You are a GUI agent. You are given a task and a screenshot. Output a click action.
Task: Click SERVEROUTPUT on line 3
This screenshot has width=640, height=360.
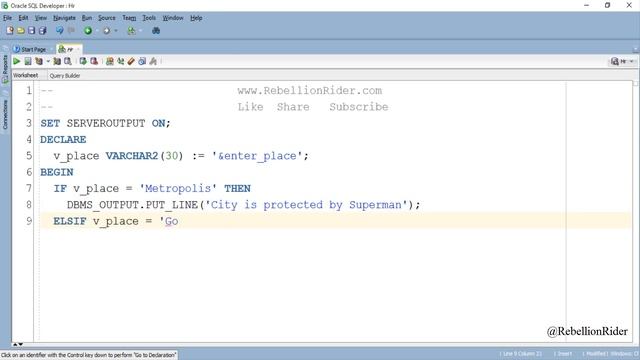106,123
